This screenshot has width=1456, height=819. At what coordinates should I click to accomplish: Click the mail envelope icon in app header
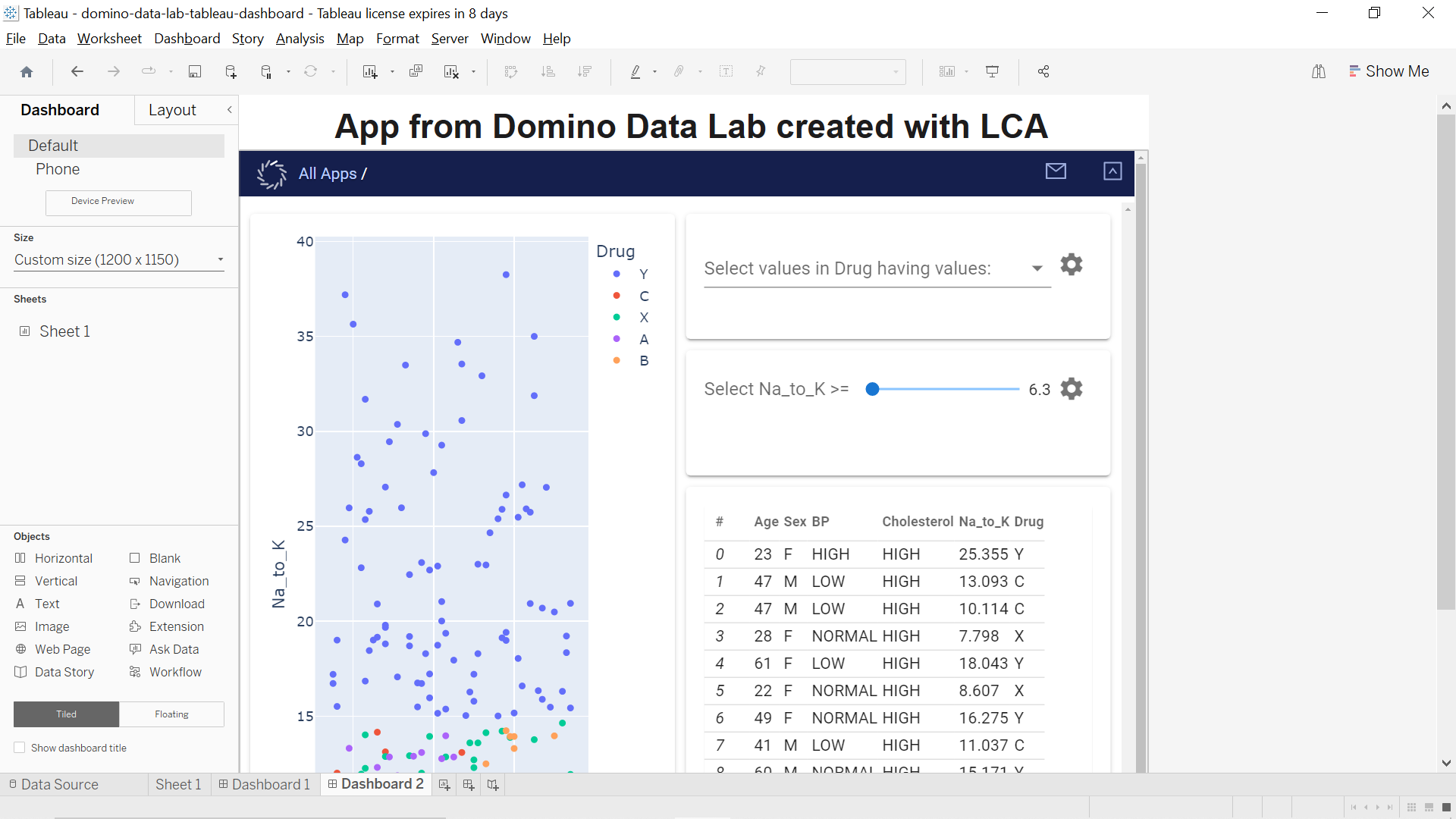[1056, 171]
